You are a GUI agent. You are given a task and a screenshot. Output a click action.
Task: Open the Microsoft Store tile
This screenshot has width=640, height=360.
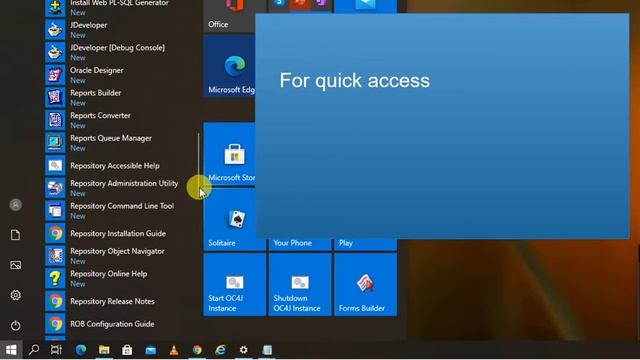pos(229,154)
